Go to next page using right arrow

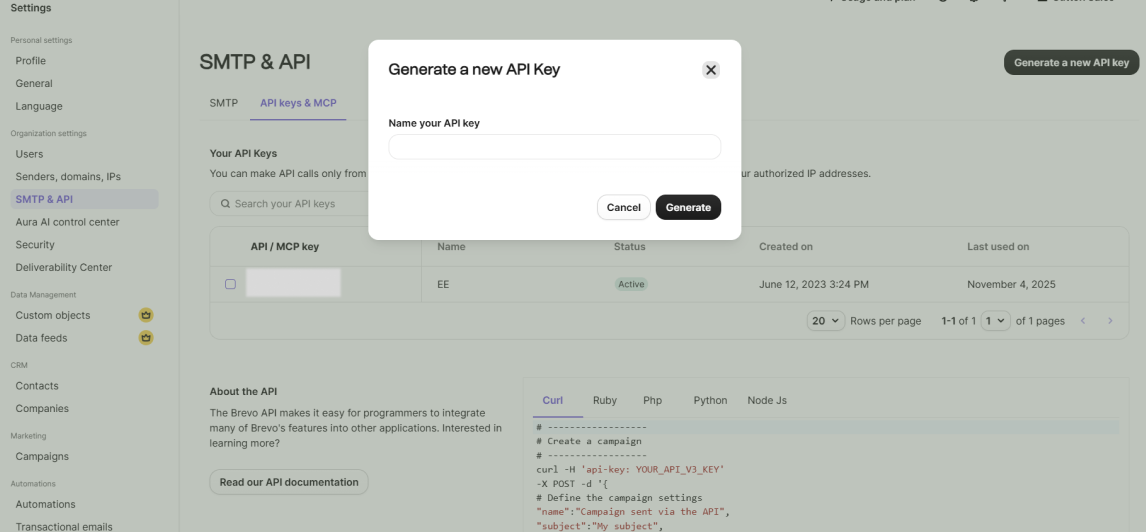click(1109, 321)
